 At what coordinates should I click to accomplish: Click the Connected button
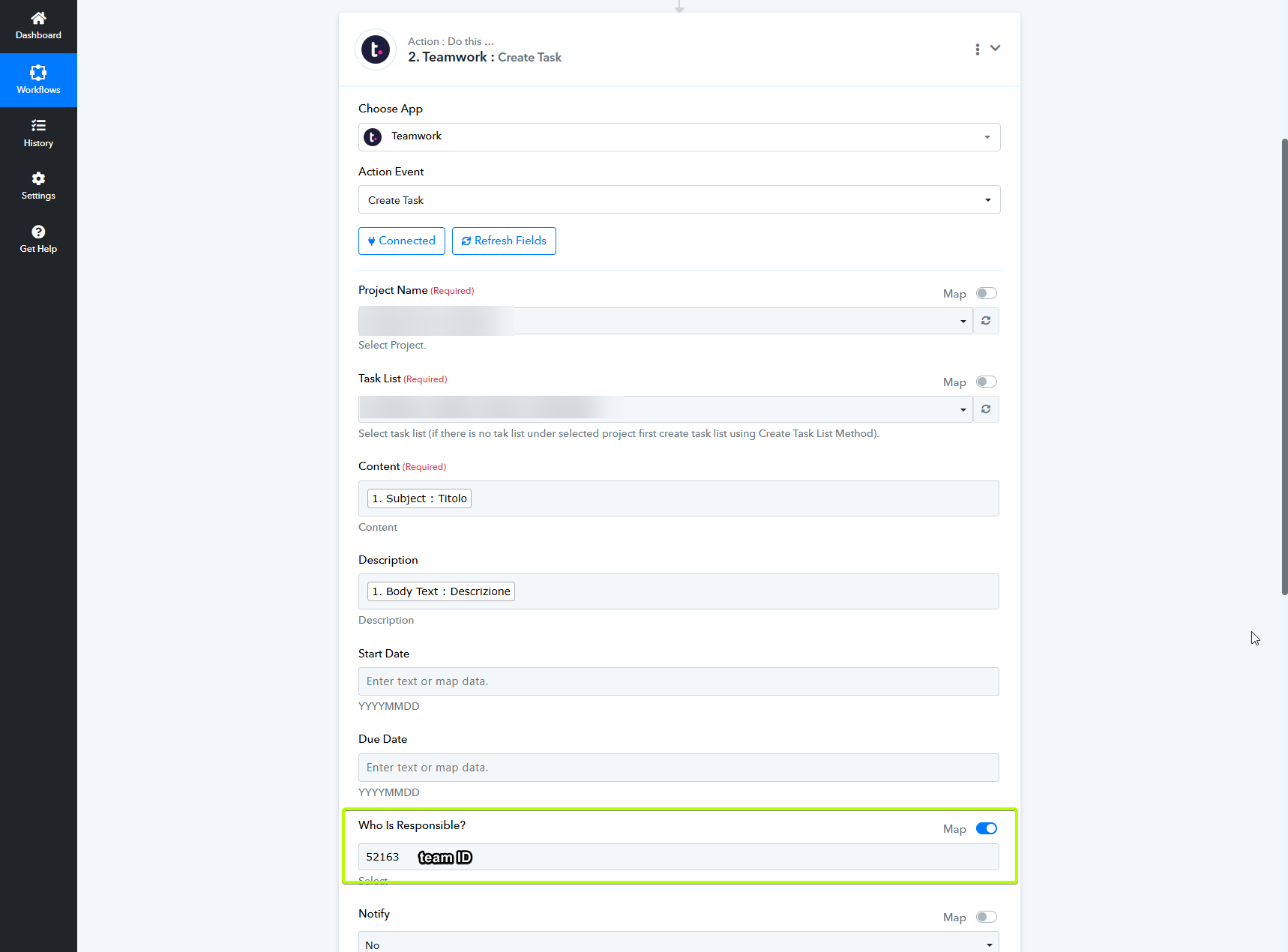coord(402,241)
